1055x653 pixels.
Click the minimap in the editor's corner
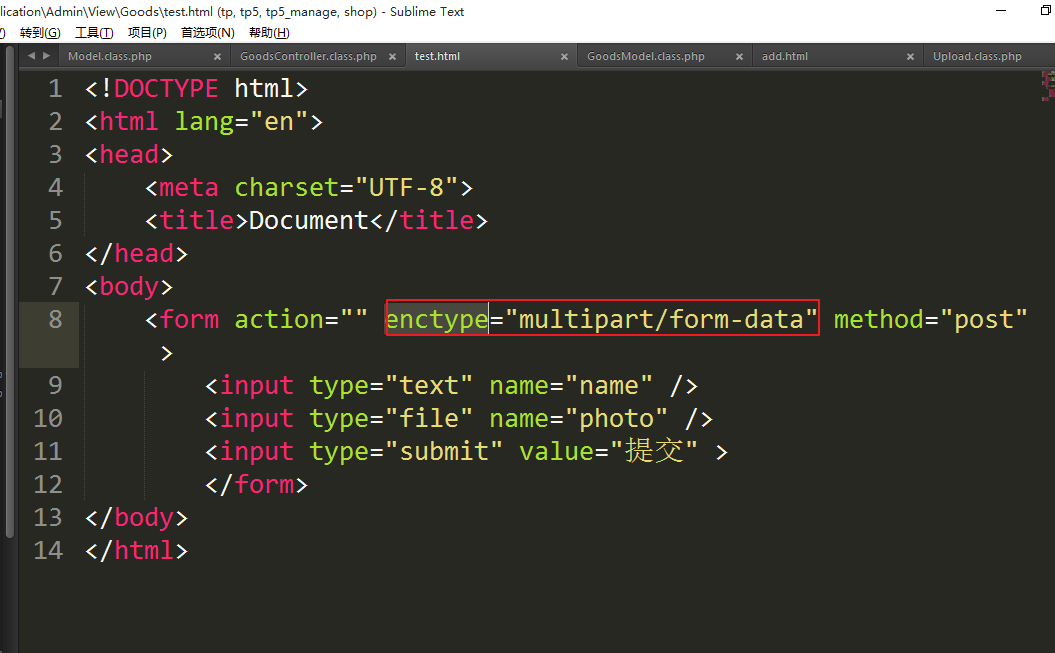pos(1046,87)
